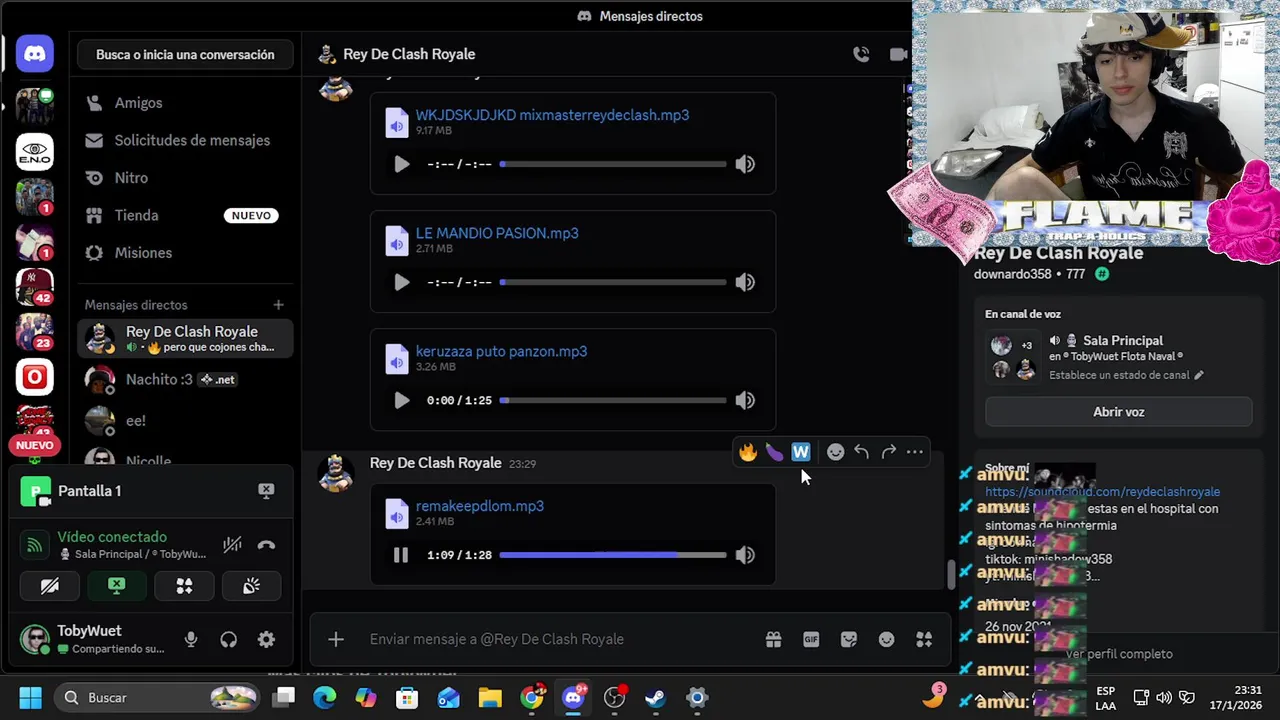Open activities button in voice panel
Image resolution: width=1280 pixels, height=720 pixels.
[184, 586]
